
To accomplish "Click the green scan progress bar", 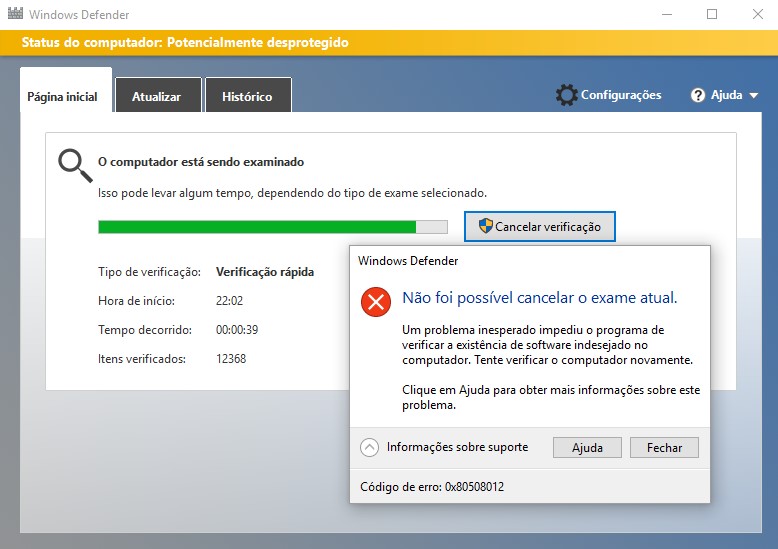I will tap(273, 227).
